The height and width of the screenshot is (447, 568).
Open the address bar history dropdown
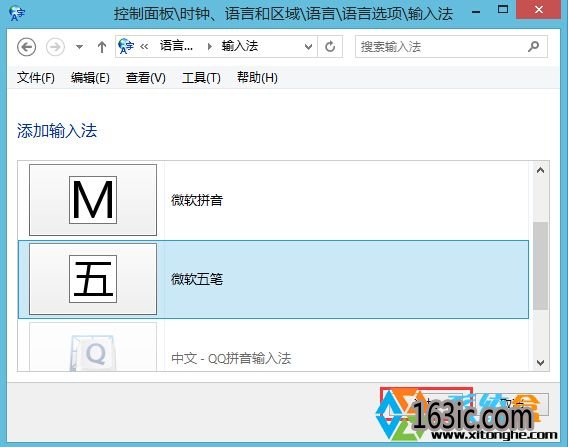308,46
